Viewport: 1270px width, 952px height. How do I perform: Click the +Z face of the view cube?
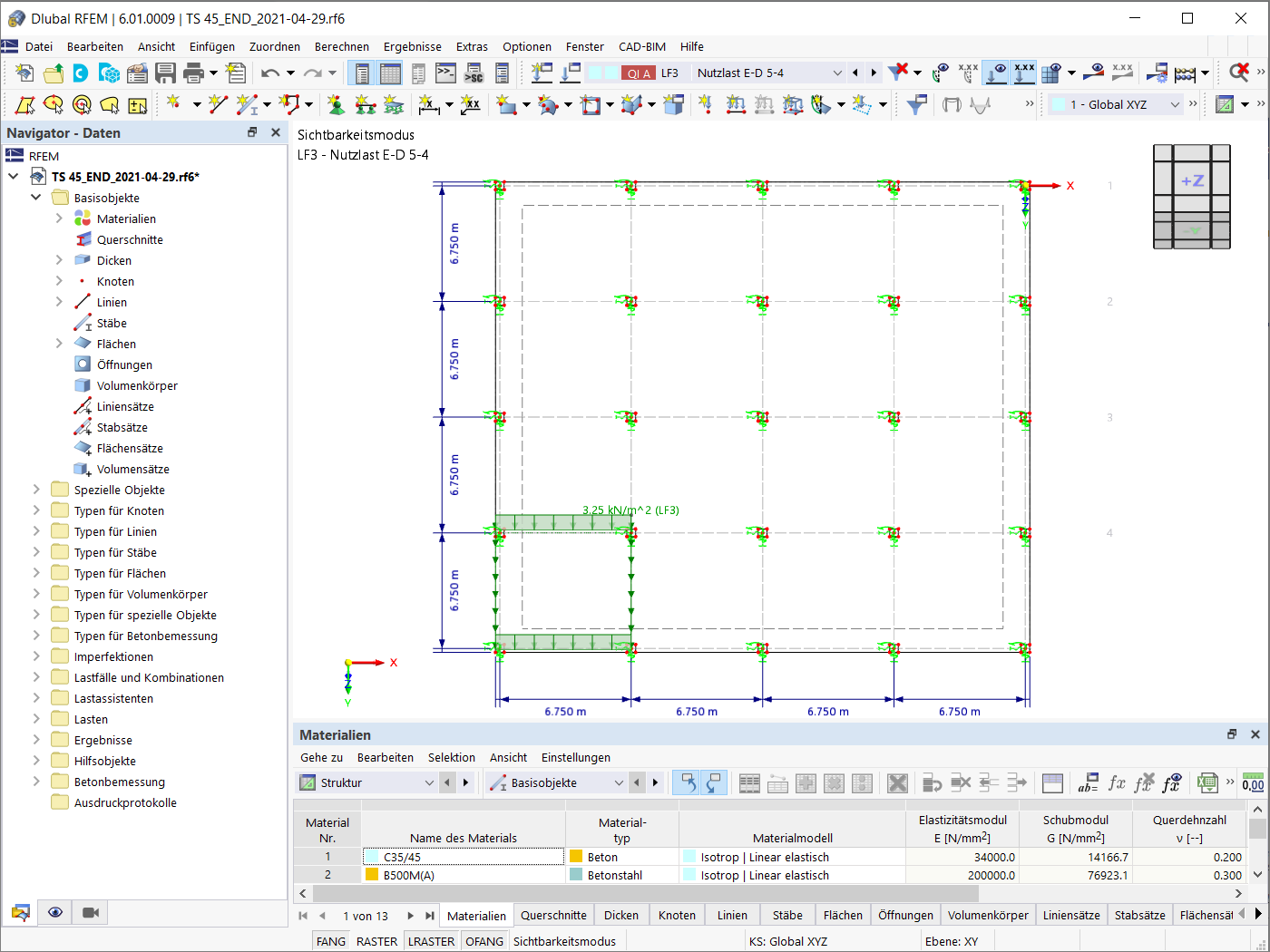(x=1192, y=180)
